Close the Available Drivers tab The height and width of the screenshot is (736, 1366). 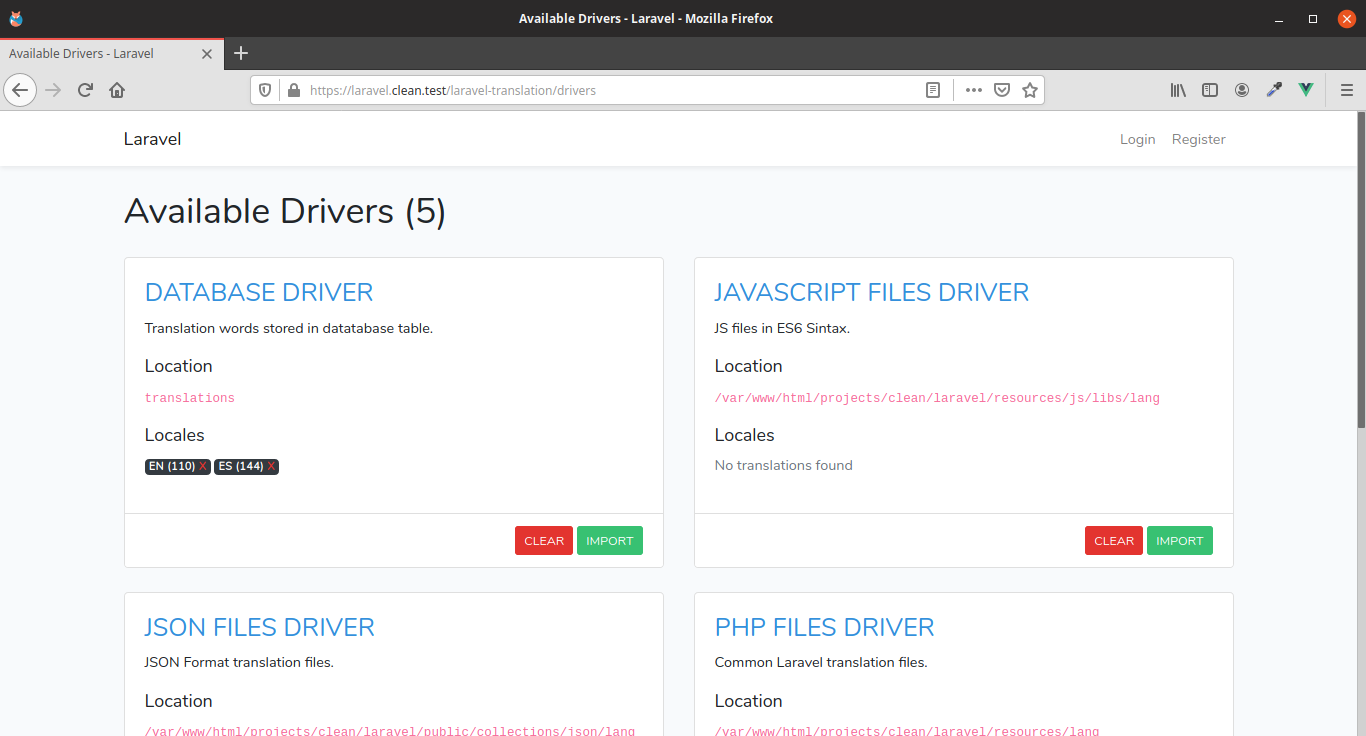(x=207, y=54)
